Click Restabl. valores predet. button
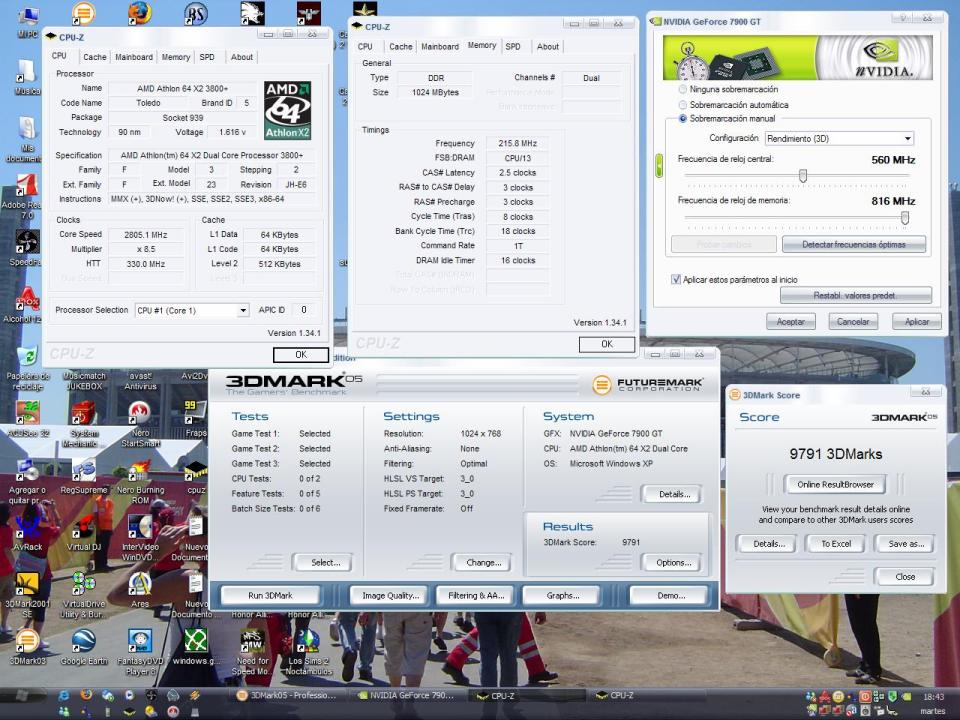 (x=855, y=295)
